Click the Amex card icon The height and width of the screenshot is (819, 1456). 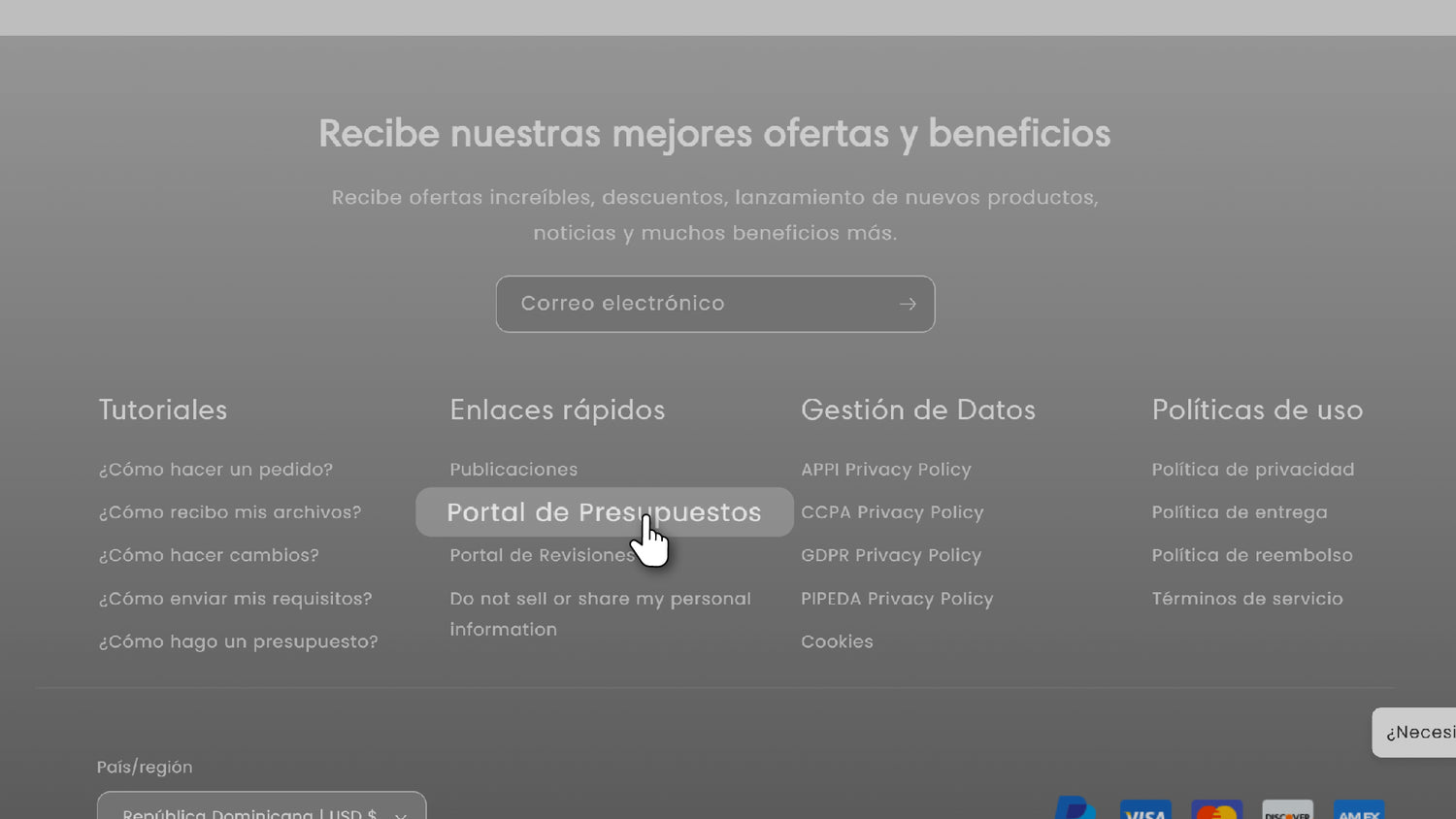(x=1358, y=810)
